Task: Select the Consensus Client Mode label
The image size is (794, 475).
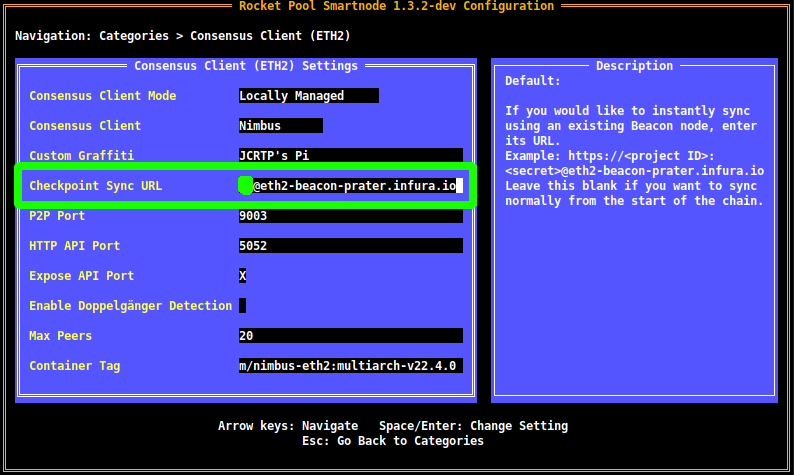Action: click(x=103, y=96)
